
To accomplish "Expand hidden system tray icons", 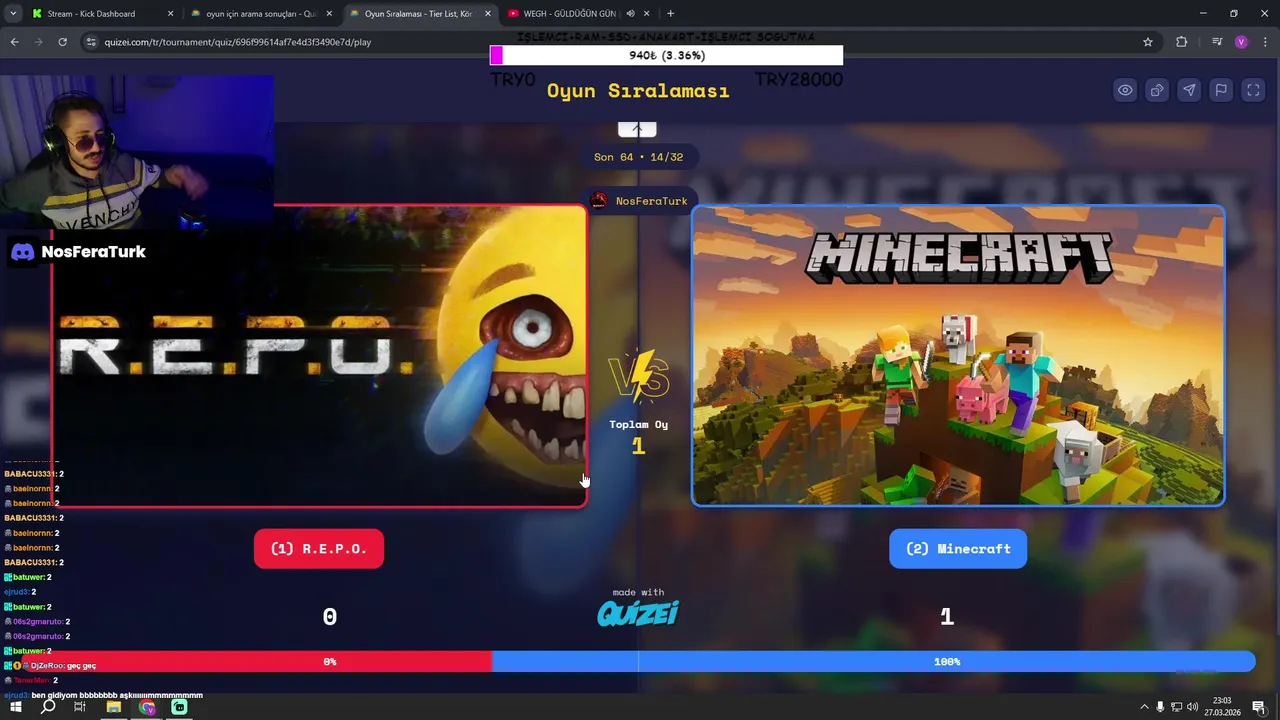I will click(1144, 707).
